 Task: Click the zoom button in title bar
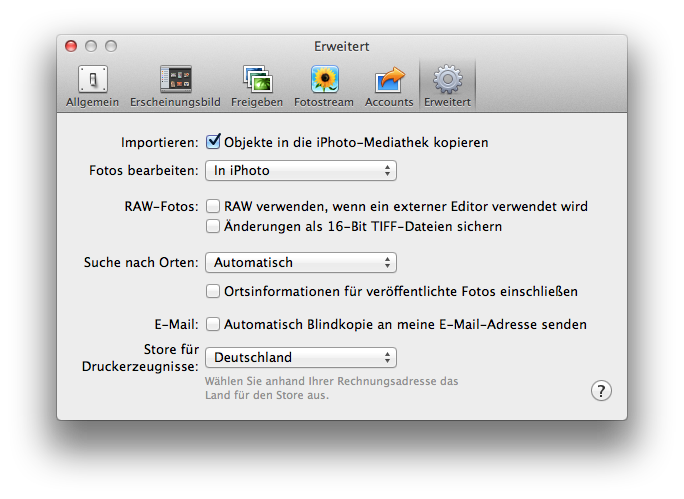(111, 46)
